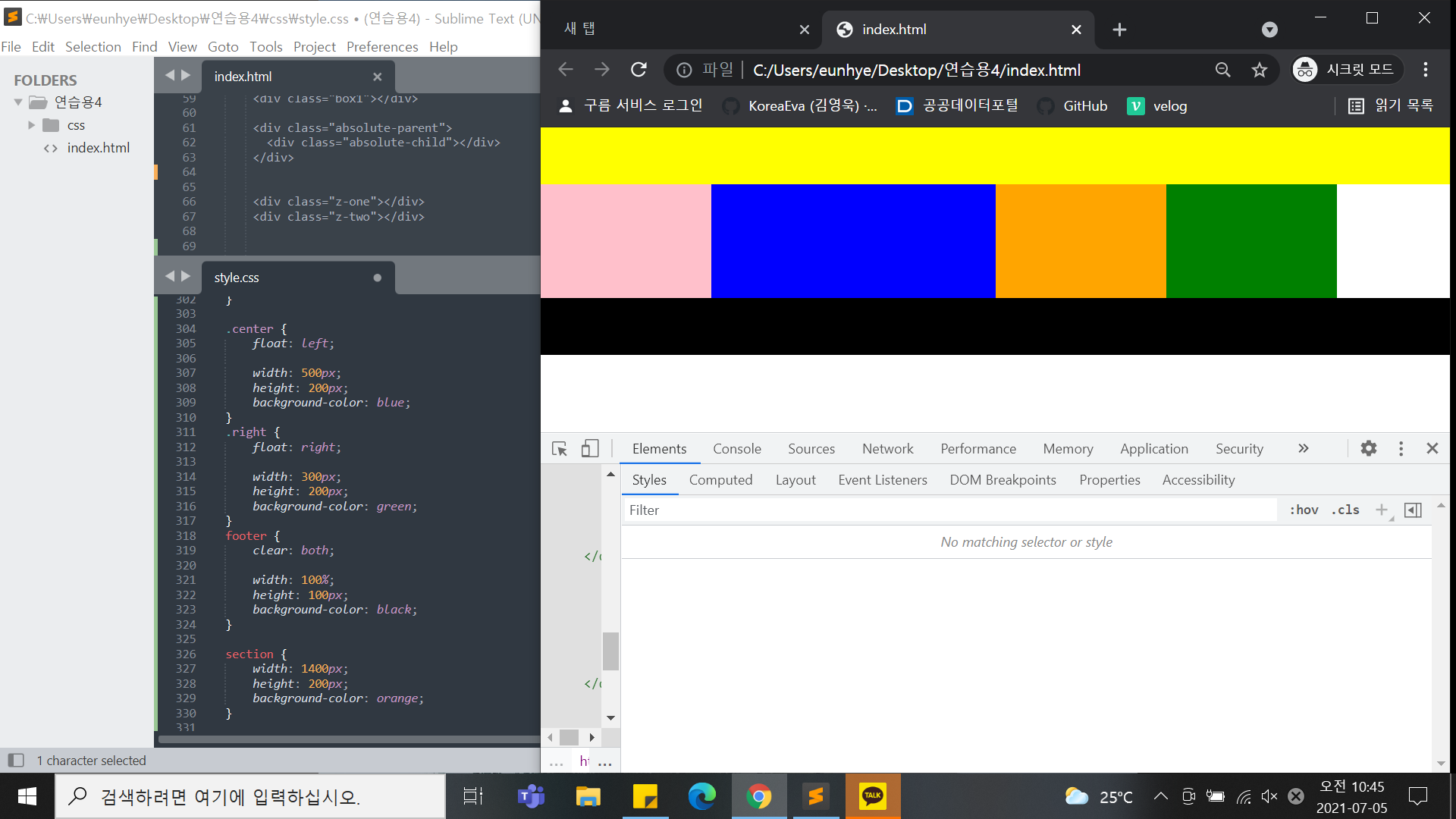Toggle the :hov element state button

[1304, 510]
